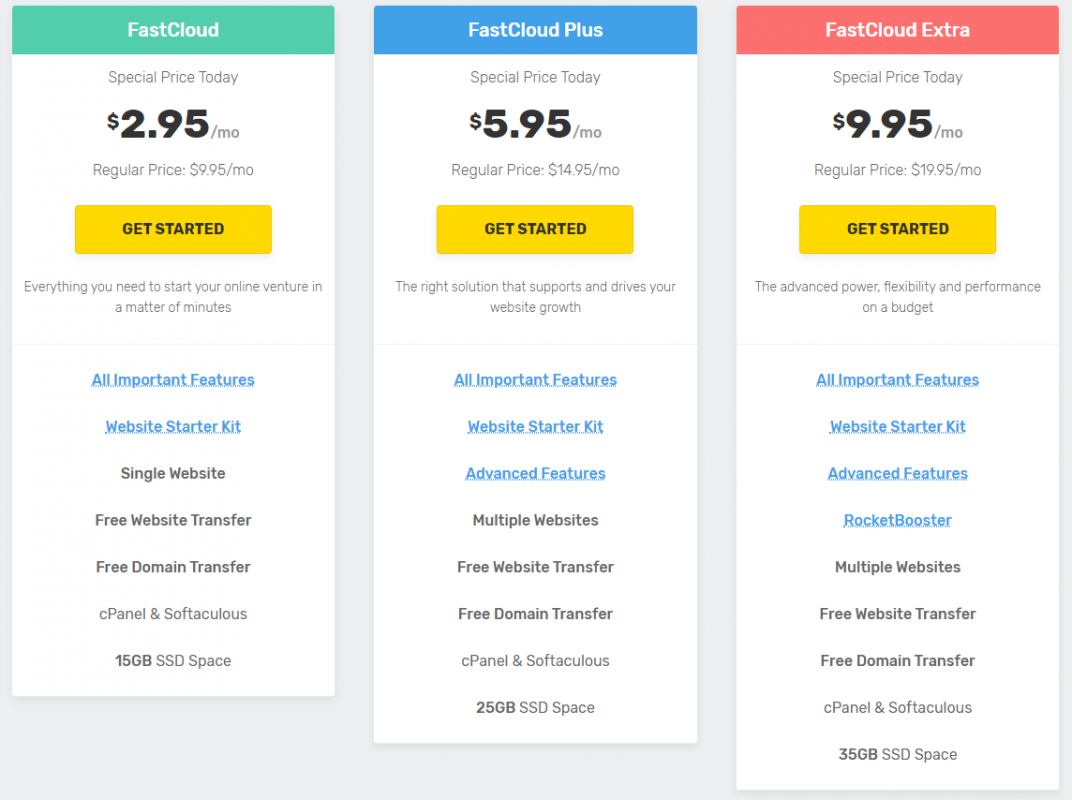Click 'Free Website Transfer' in FastCloud Extra column
The width and height of the screenshot is (1072, 800).
(898, 614)
